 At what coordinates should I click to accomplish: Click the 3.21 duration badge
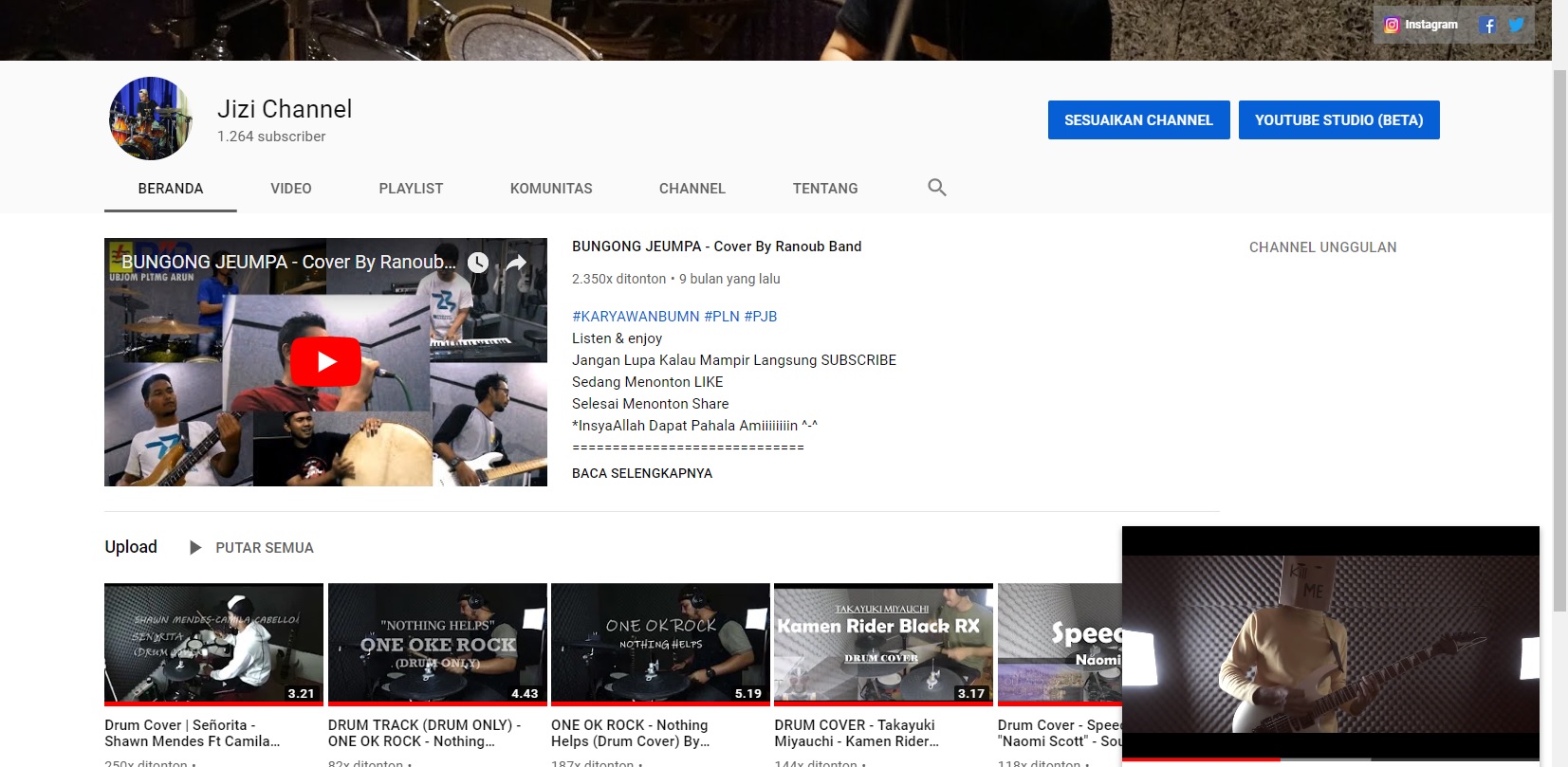(x=301, y=693)
